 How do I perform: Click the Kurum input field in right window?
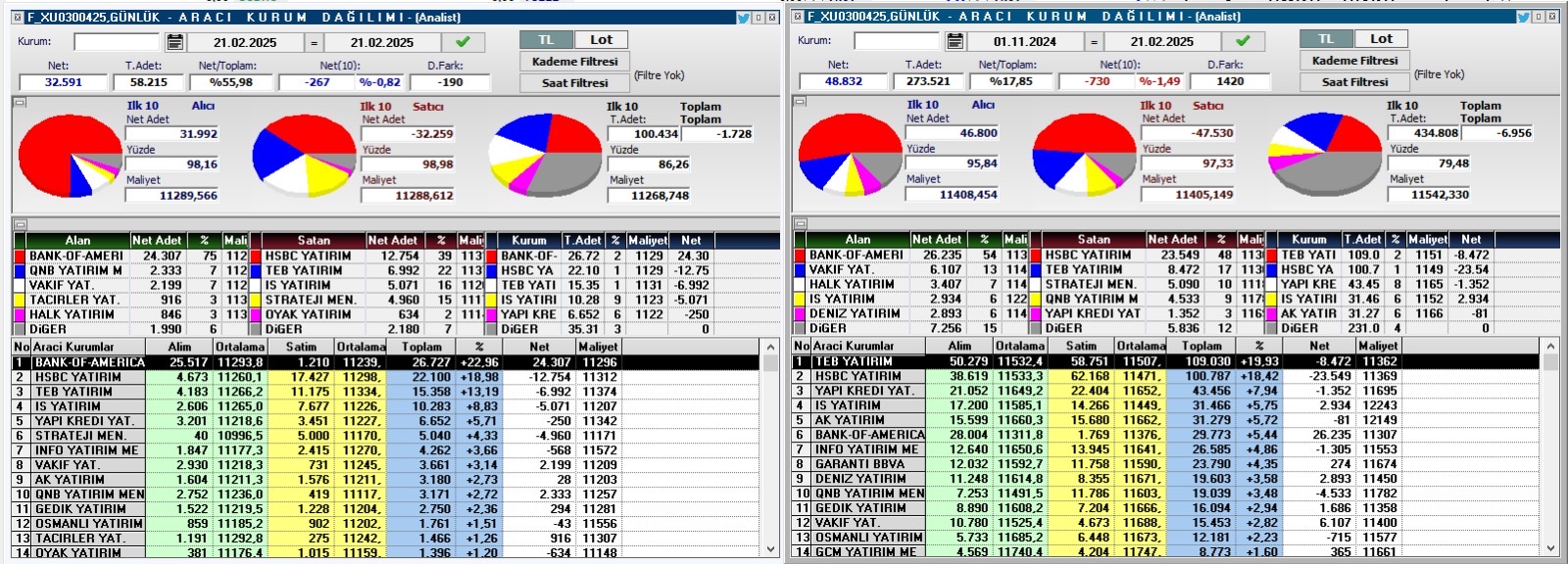point(897,41)
